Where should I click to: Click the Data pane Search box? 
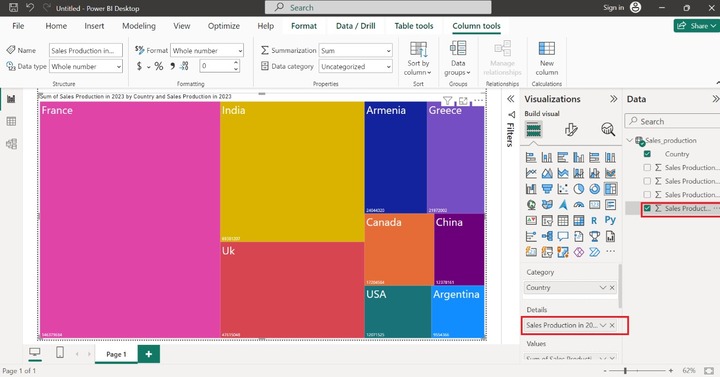point(672,121)
